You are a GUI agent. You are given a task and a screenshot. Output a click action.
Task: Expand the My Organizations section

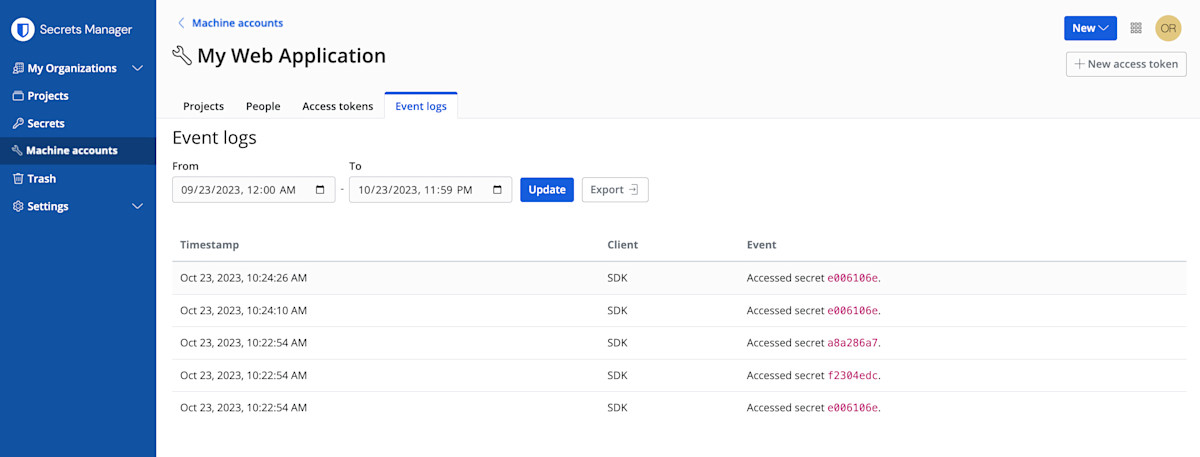138,69
